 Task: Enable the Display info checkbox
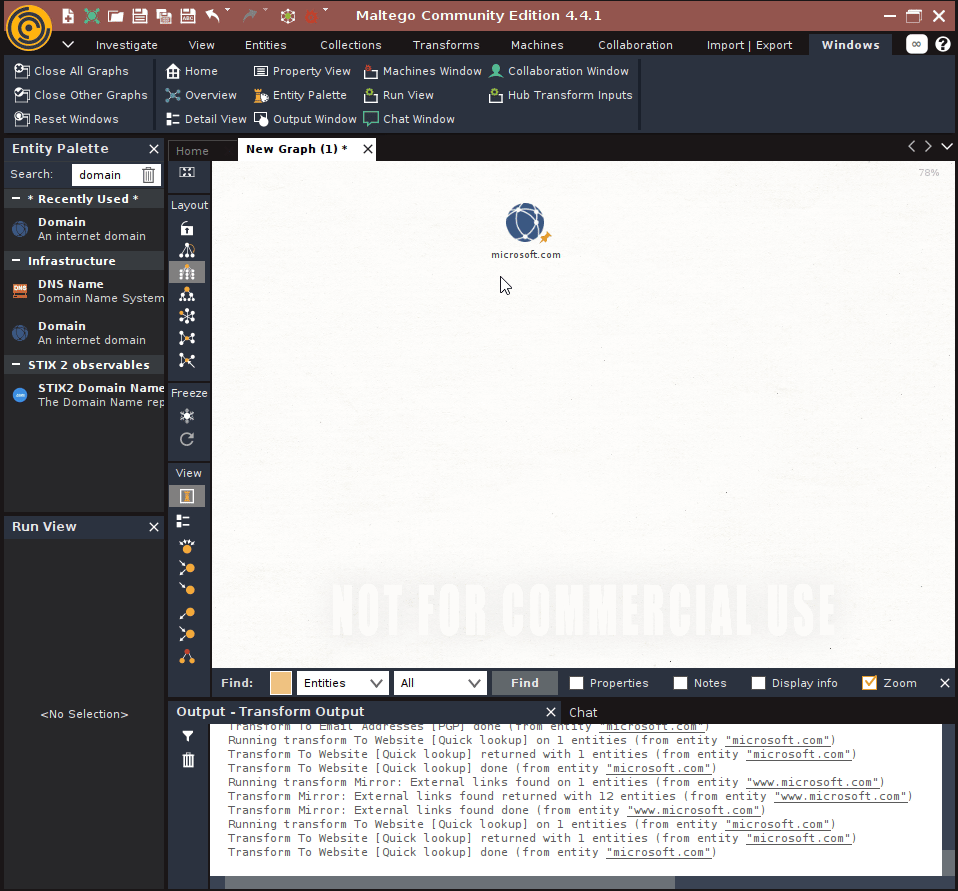click(x=758, y=683)
